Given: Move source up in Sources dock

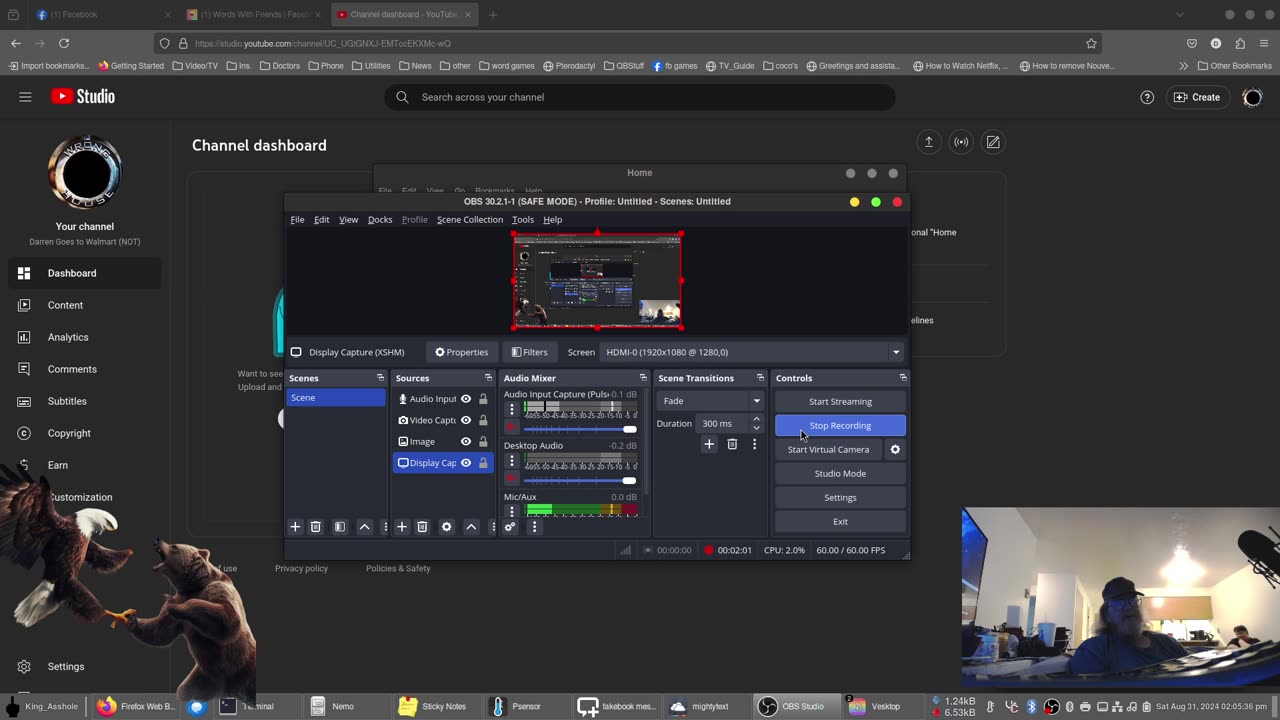Looking at the screenshot, I should (471, 527).
